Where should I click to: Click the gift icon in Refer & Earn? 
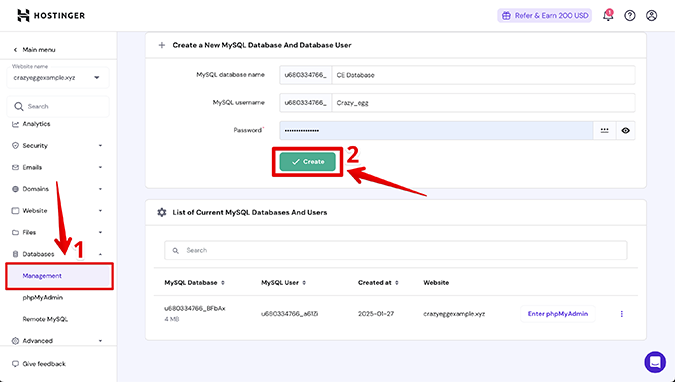point(507,16)
